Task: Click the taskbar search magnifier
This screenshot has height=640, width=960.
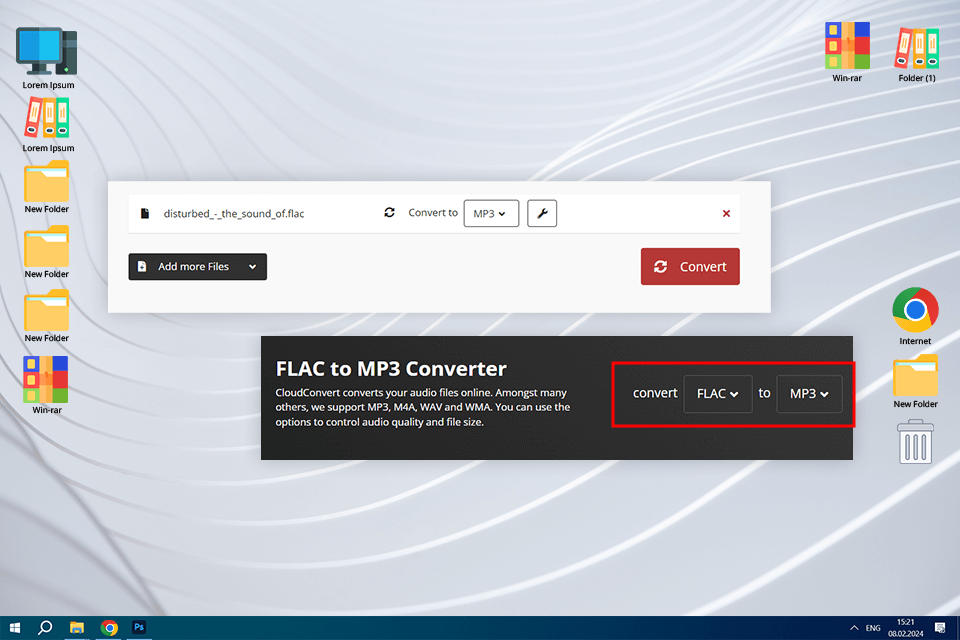Action: 45,628
